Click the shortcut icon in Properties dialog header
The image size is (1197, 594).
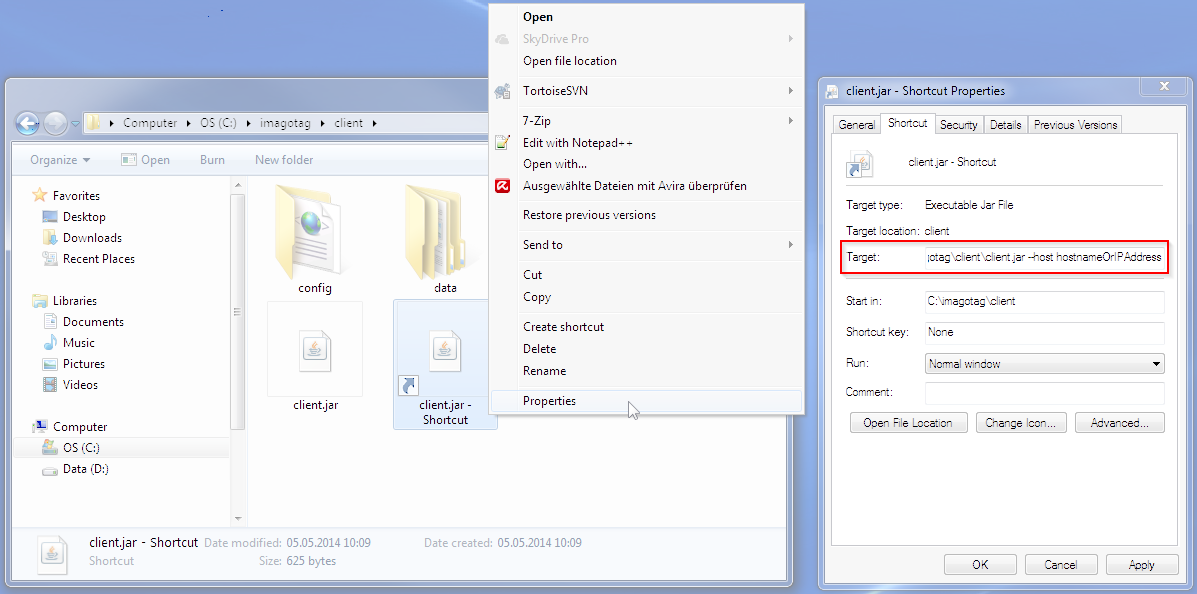[859, 163]
